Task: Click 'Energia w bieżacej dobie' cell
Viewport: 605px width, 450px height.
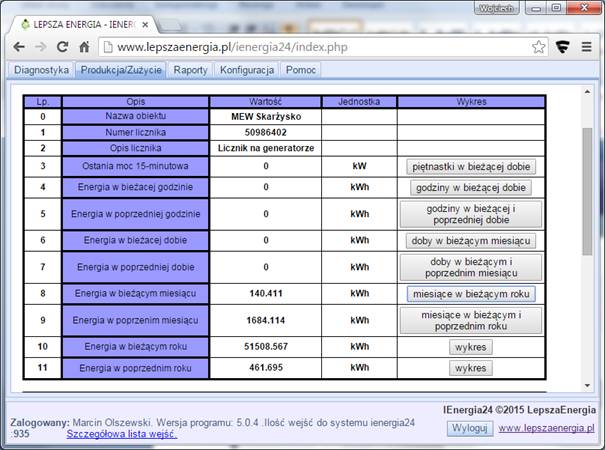Action: (x=135, y=241)
